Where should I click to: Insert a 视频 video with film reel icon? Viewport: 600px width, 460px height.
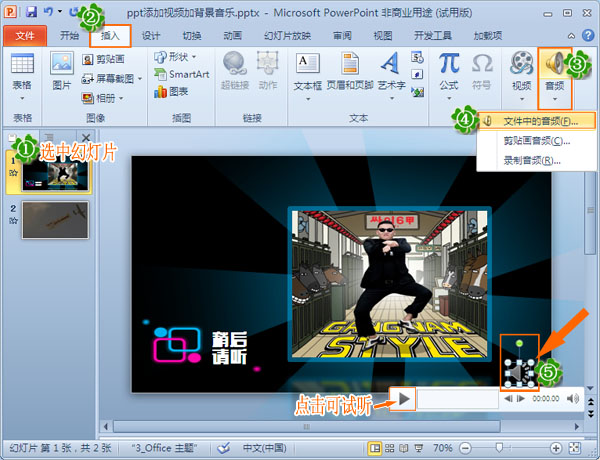tap(521, 63)
